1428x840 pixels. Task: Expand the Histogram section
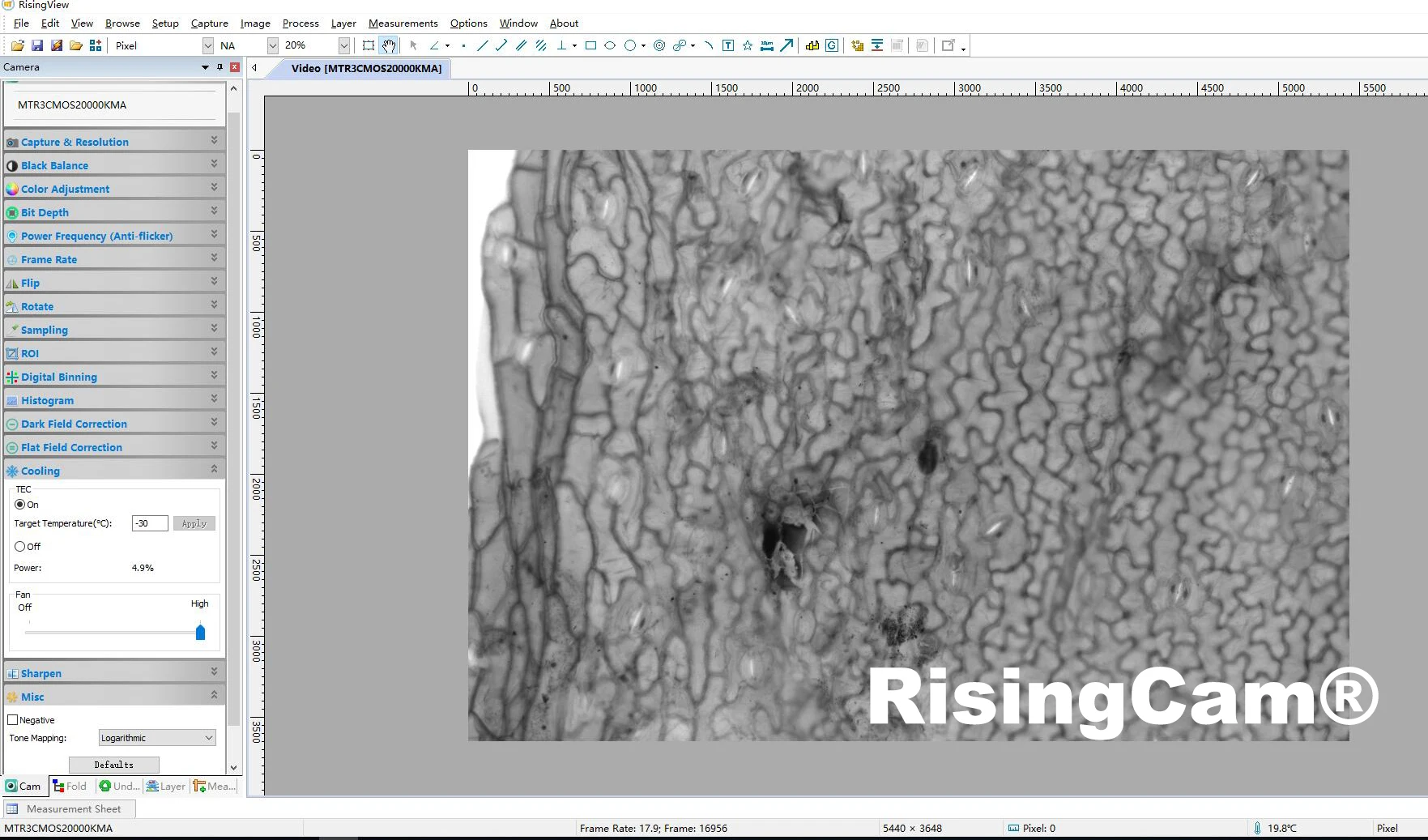[114, 400]
